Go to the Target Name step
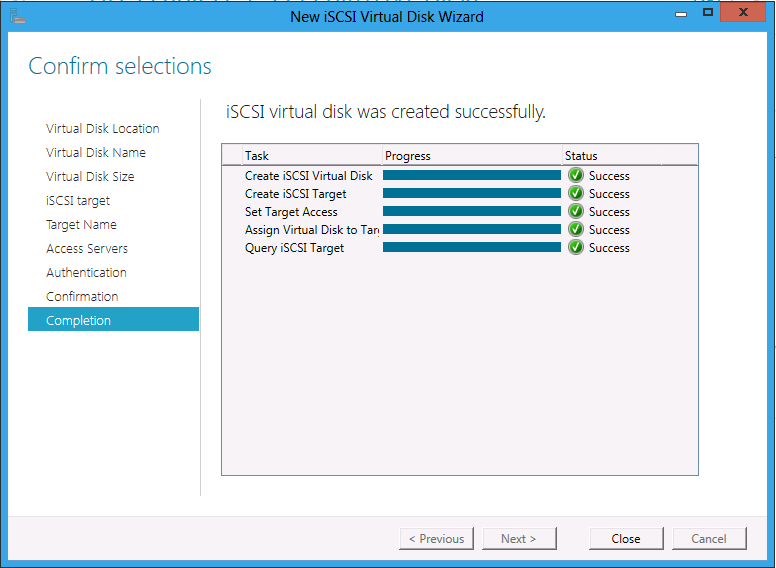 pyautogui.click(x=81, y=225)
